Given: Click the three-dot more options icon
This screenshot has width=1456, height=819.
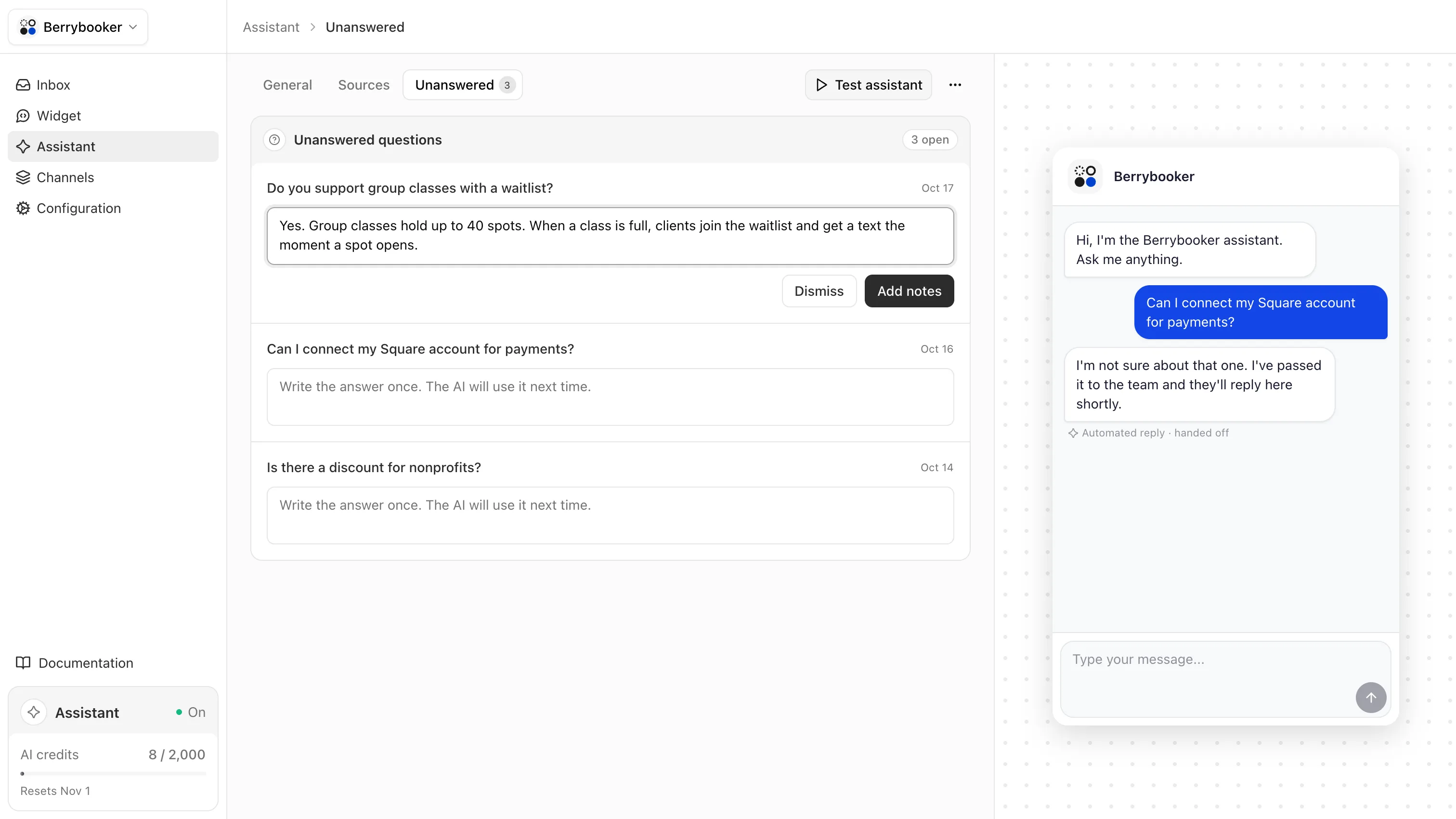Looking at the screenshot, I should pyautogui.click(x=955, y=85).
